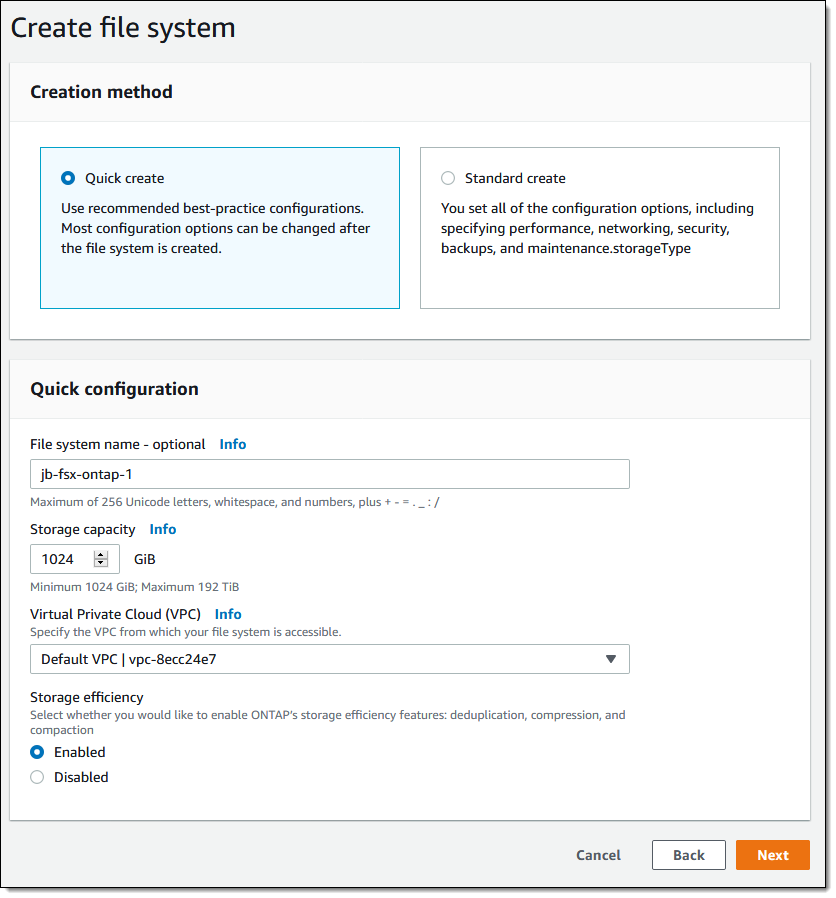This screenshot has width=836, height=898.
Task: Open Info link for Virtual Private Cloud
Action: point(228,614)
